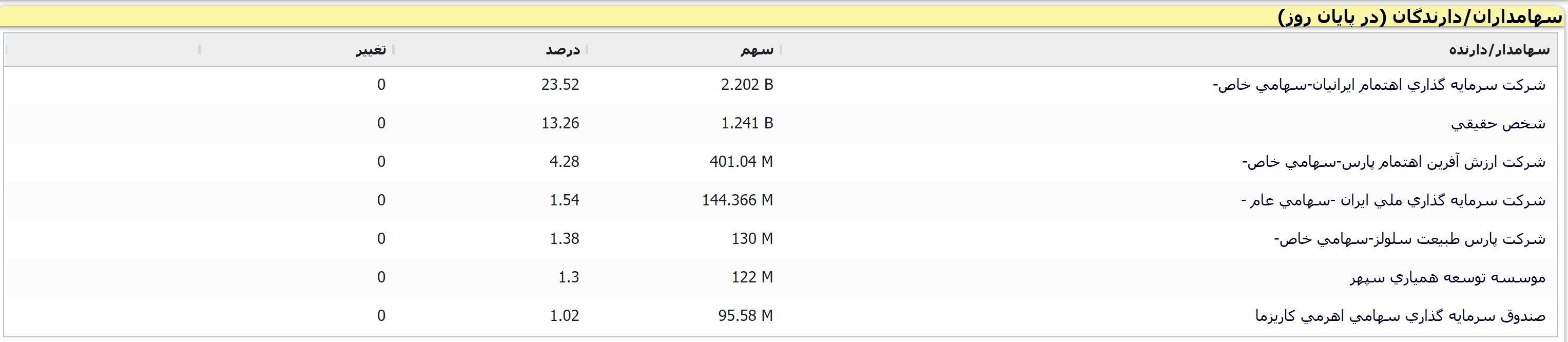Select the تغییر column header
1568x342 pixels.
tap(371, 50)
